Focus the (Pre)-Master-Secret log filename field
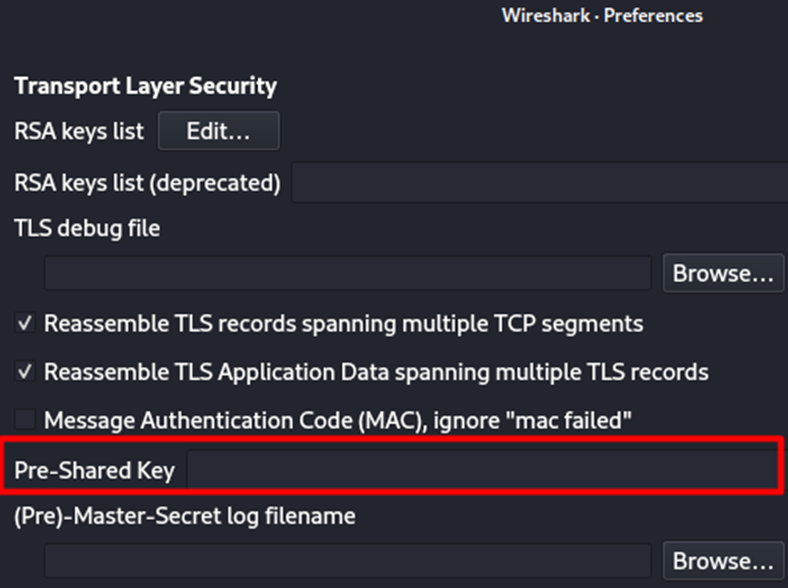The width and height of the screenshot is (788, 588). [x=348, y=561]
